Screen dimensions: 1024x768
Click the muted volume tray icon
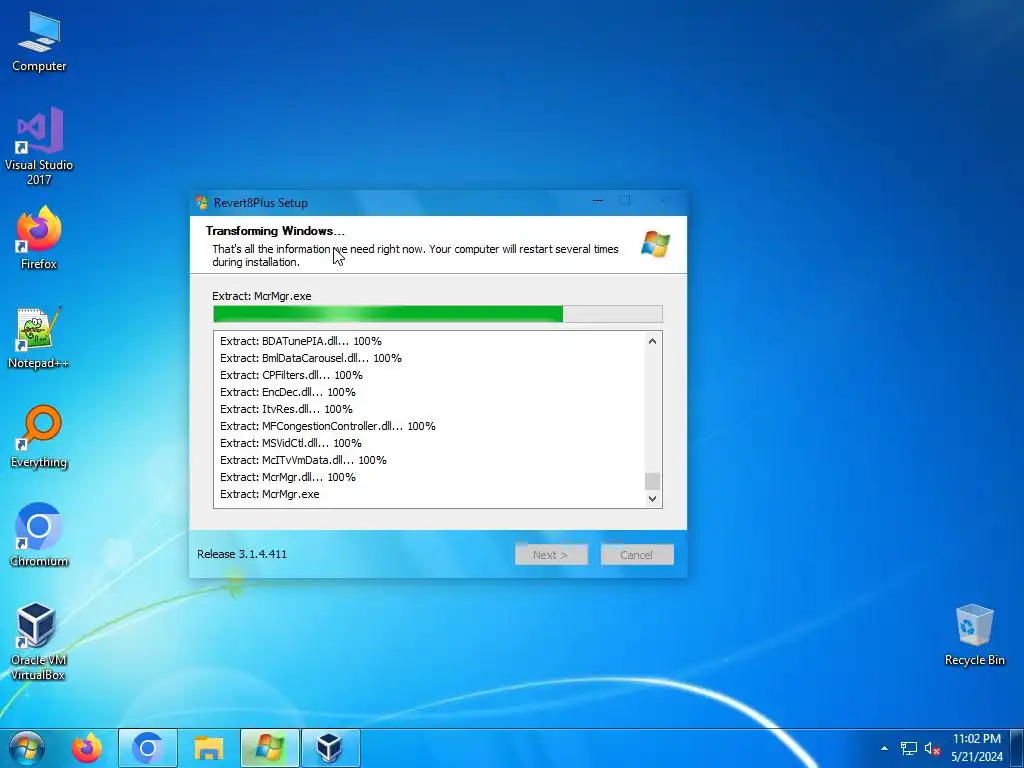click(932, 748)
